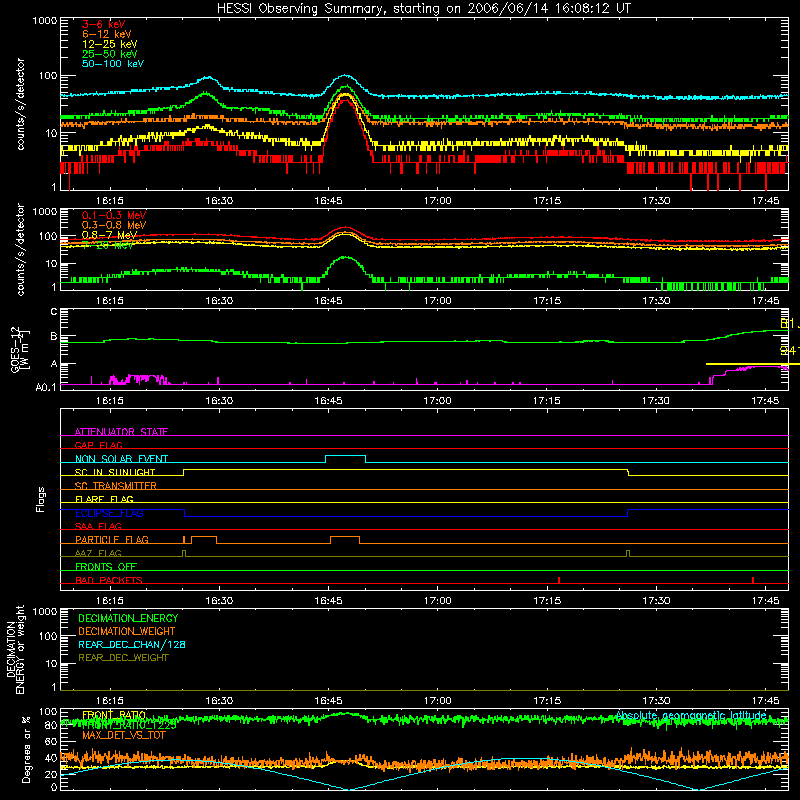Click the BAD_PACKETS flag label
This screenshot has width=800, height=800.
[x=109, y=580]
